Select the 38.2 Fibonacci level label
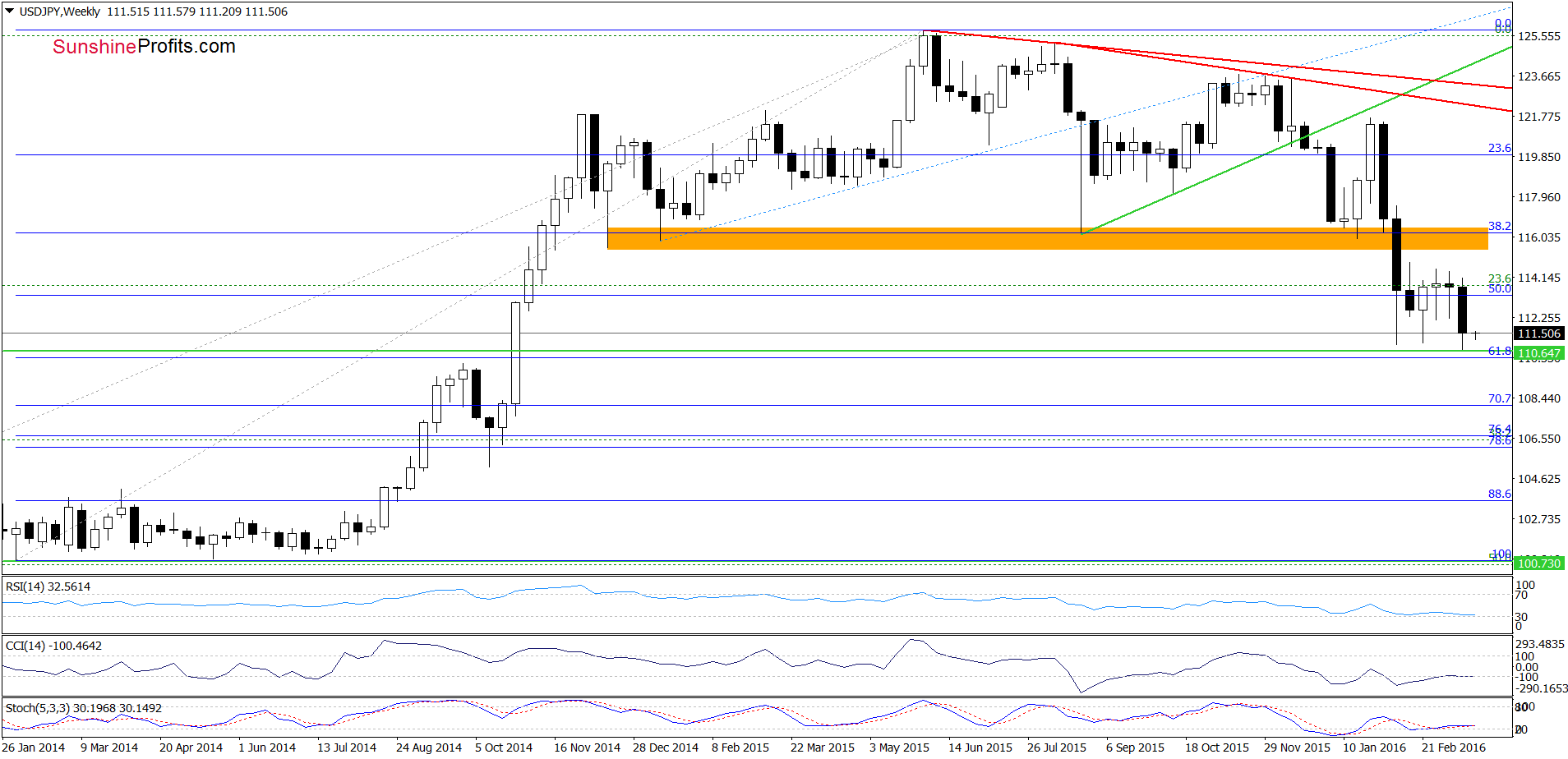 click(1499, 226)
